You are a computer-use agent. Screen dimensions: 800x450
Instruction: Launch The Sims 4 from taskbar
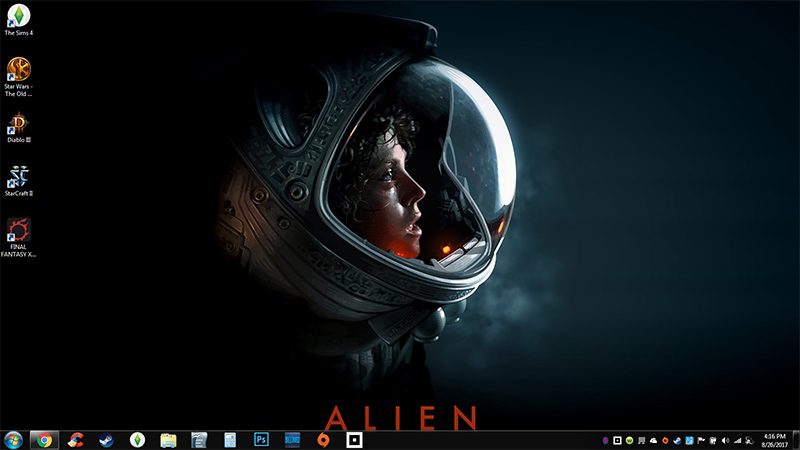coord(137,440)
